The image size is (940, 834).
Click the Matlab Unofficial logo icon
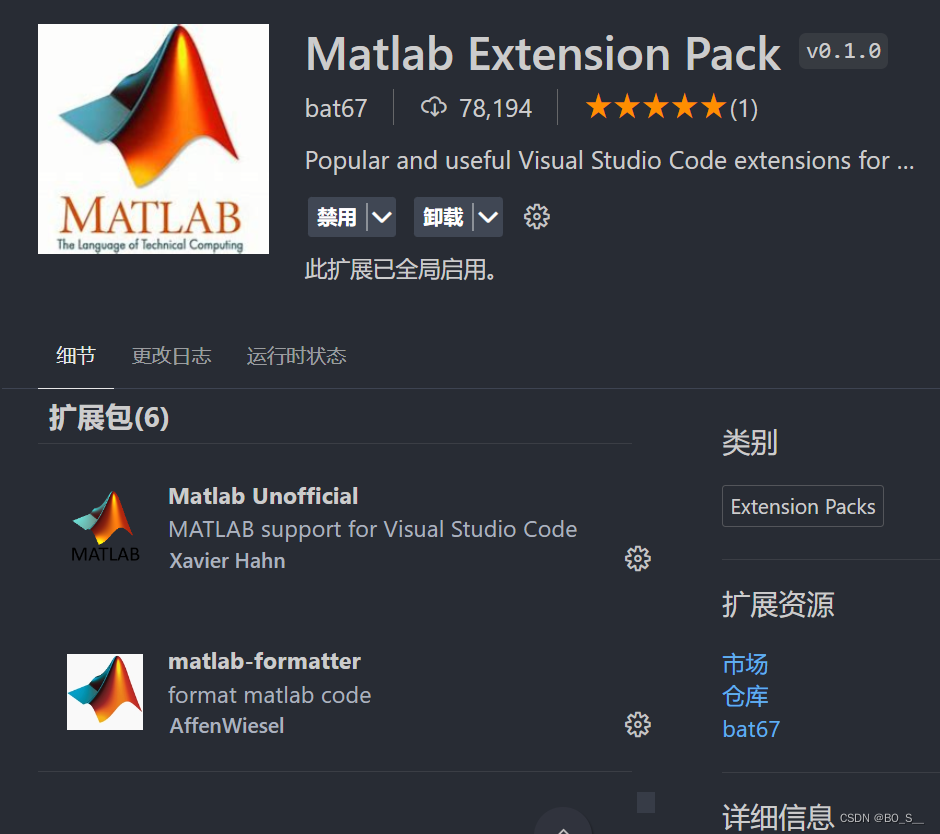105,527
